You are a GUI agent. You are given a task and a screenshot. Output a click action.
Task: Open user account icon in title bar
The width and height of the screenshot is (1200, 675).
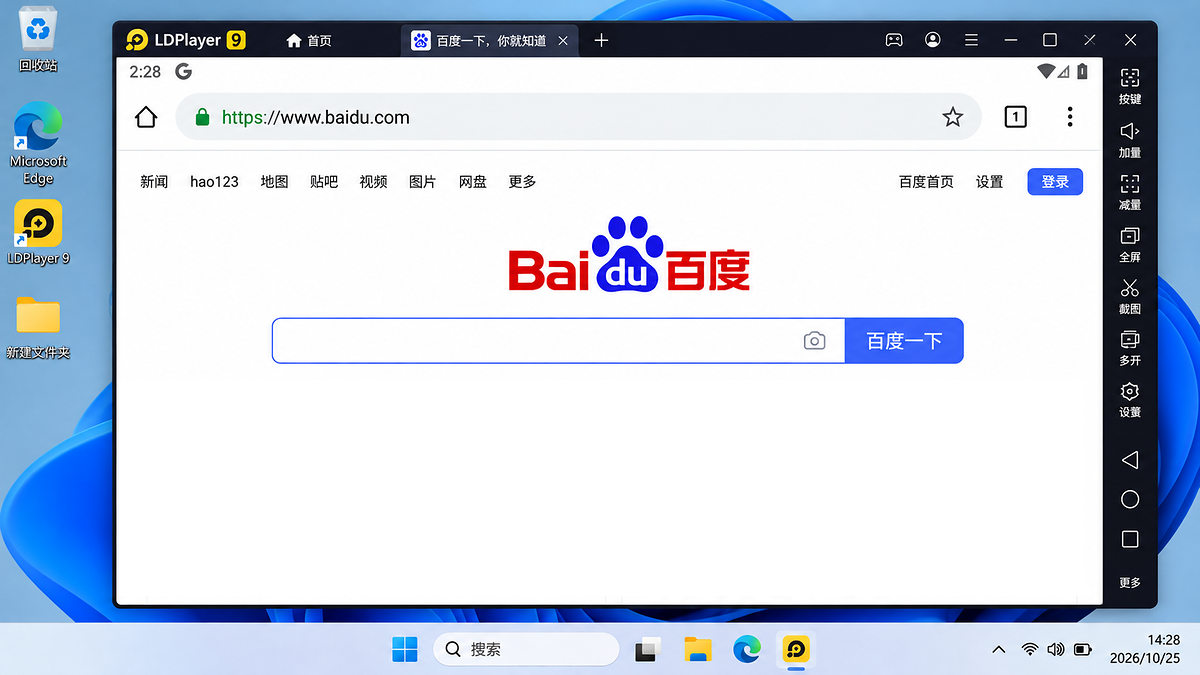[x=933, y=40]
